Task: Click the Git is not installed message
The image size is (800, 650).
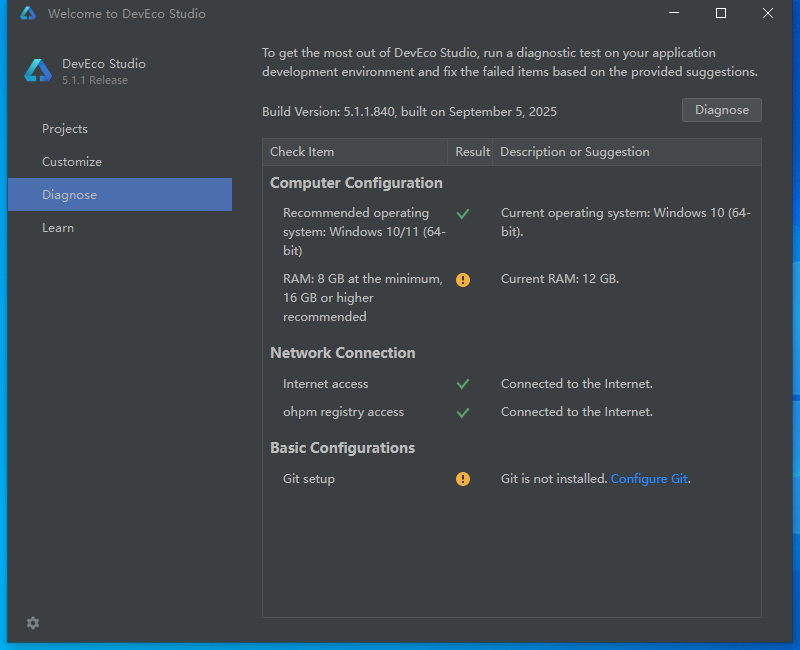Action: (554, 479)
